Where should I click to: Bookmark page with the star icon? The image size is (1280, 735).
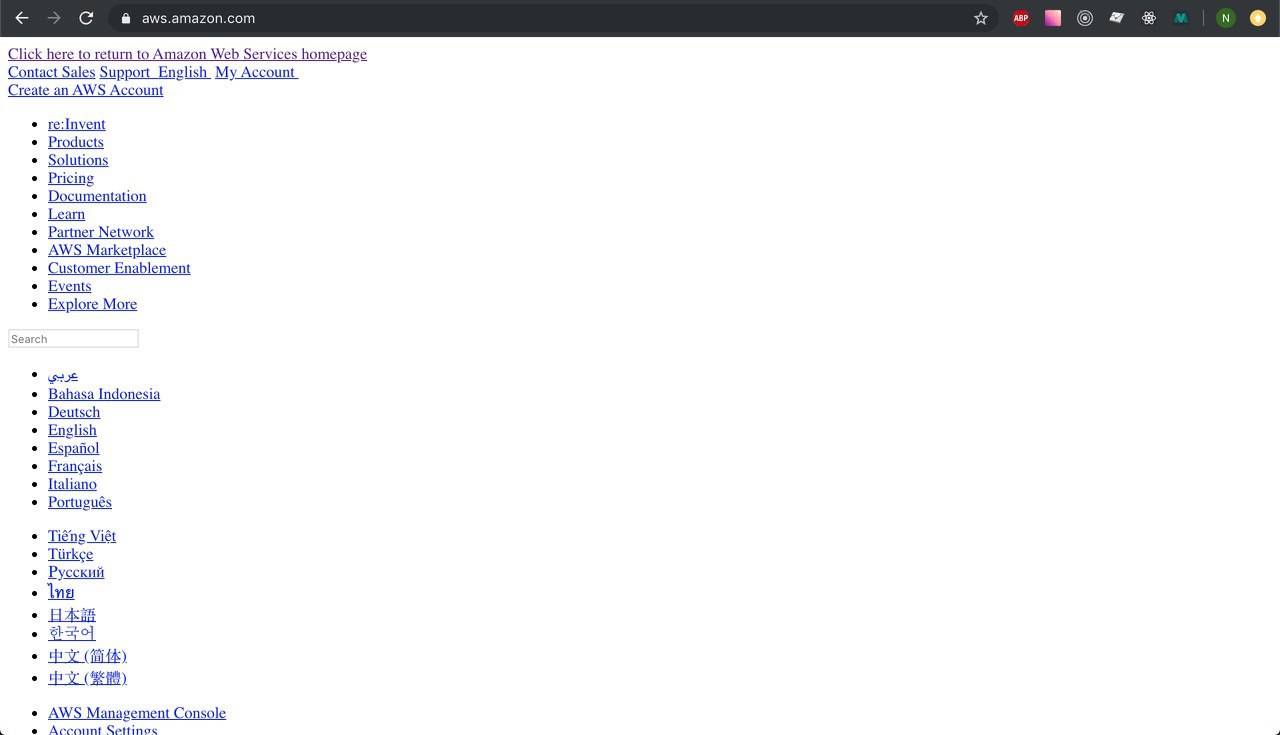pos(981,18)
